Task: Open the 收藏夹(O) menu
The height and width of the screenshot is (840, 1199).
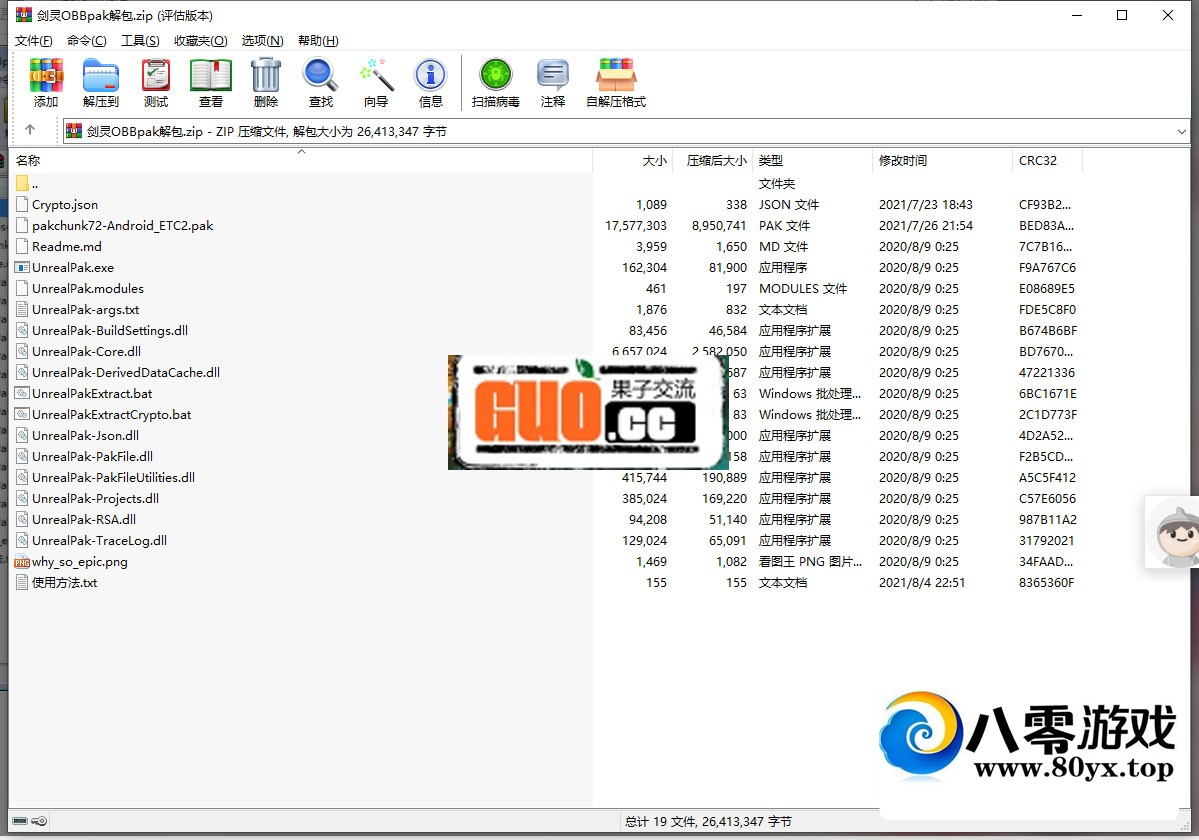Action: coord(200,41)
